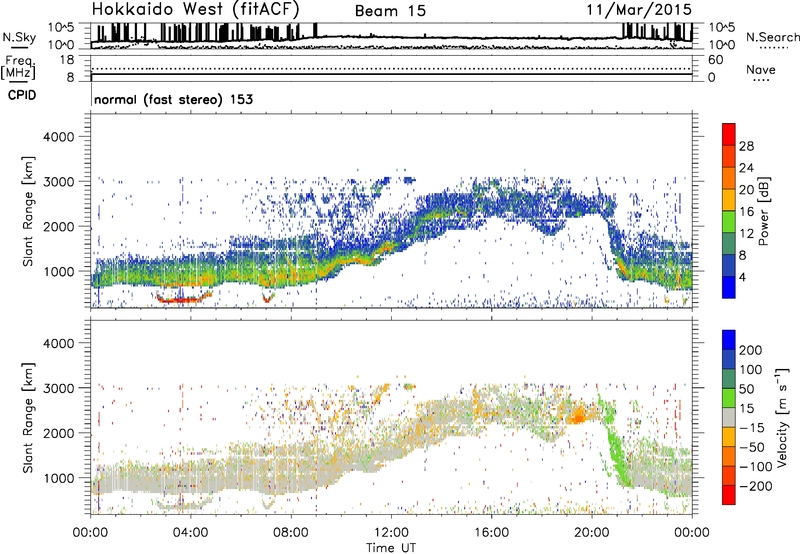Click the '12:00' time axis tick
The width and height of the screenshot is (800, 554).
pyautogui.click(x=391, y=533)
